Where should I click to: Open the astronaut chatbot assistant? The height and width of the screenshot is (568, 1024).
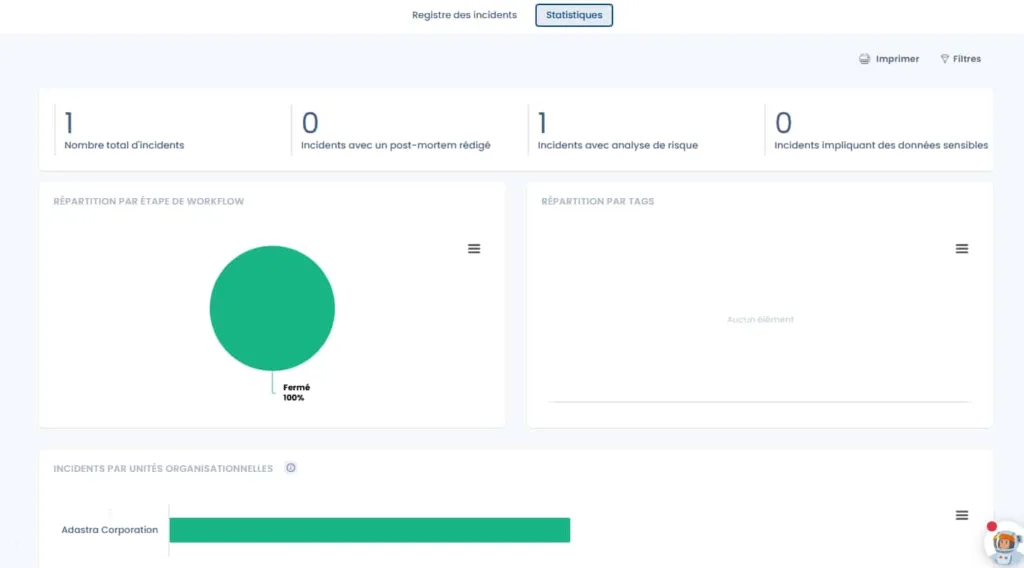click(1003, 544)
